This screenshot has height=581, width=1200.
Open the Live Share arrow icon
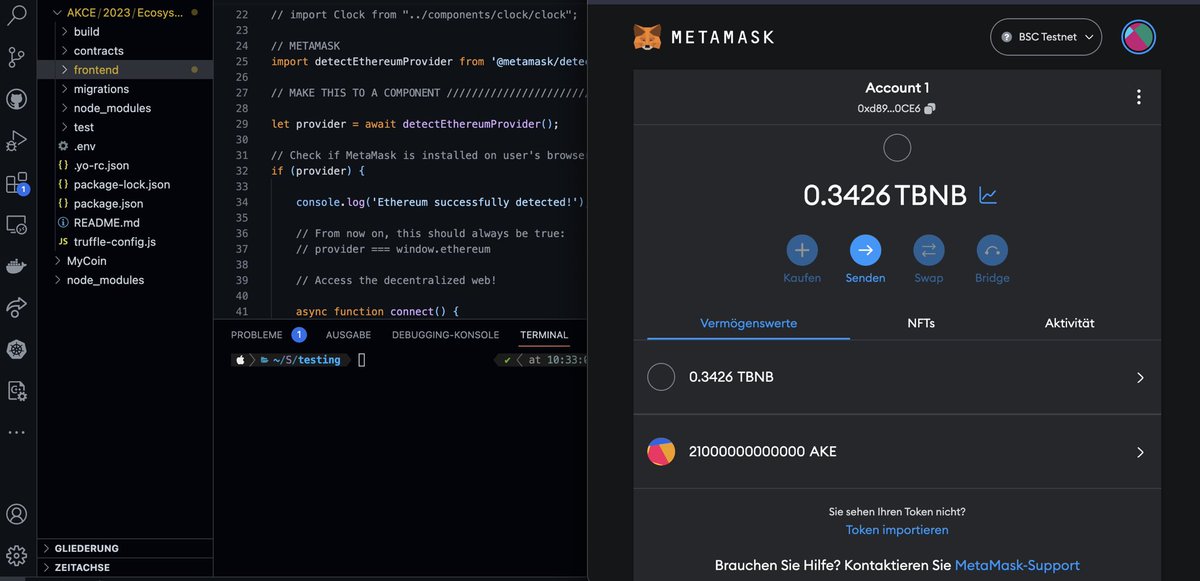(16, 308)
